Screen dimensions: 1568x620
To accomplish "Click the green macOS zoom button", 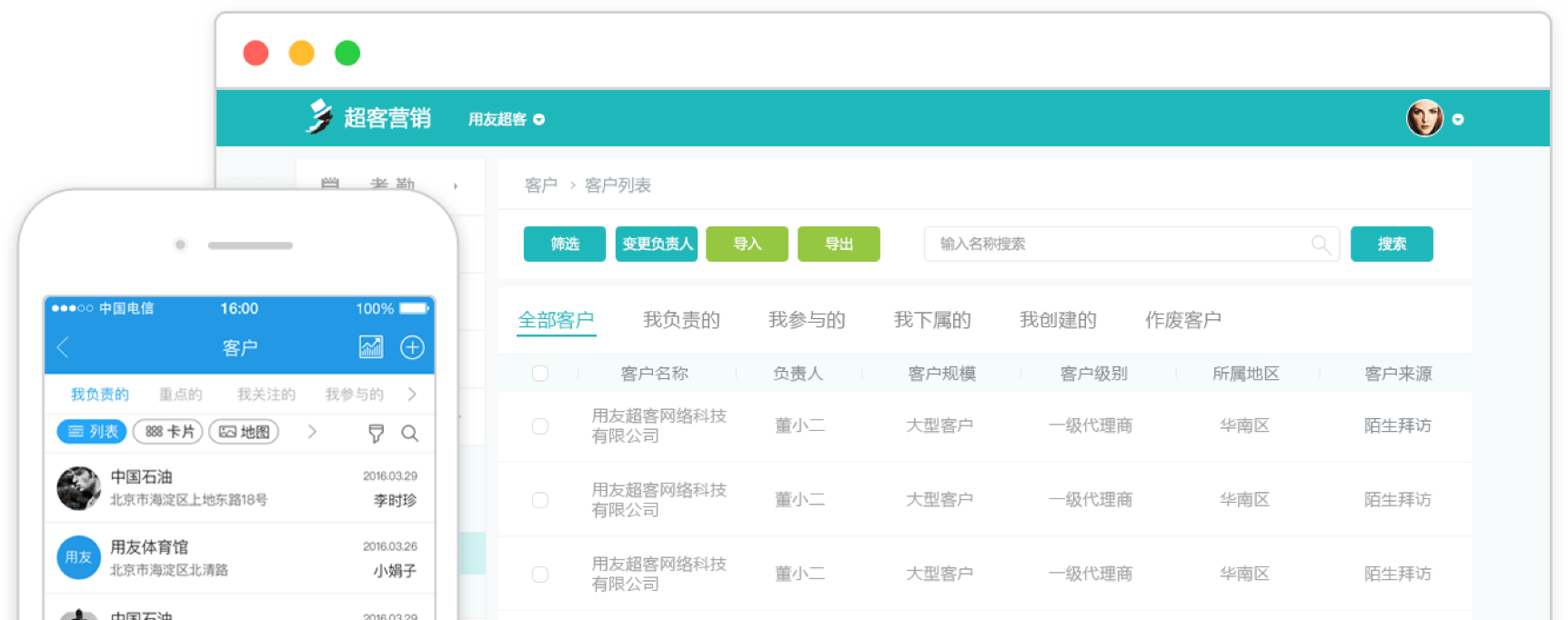I will (x=347, y=53).
